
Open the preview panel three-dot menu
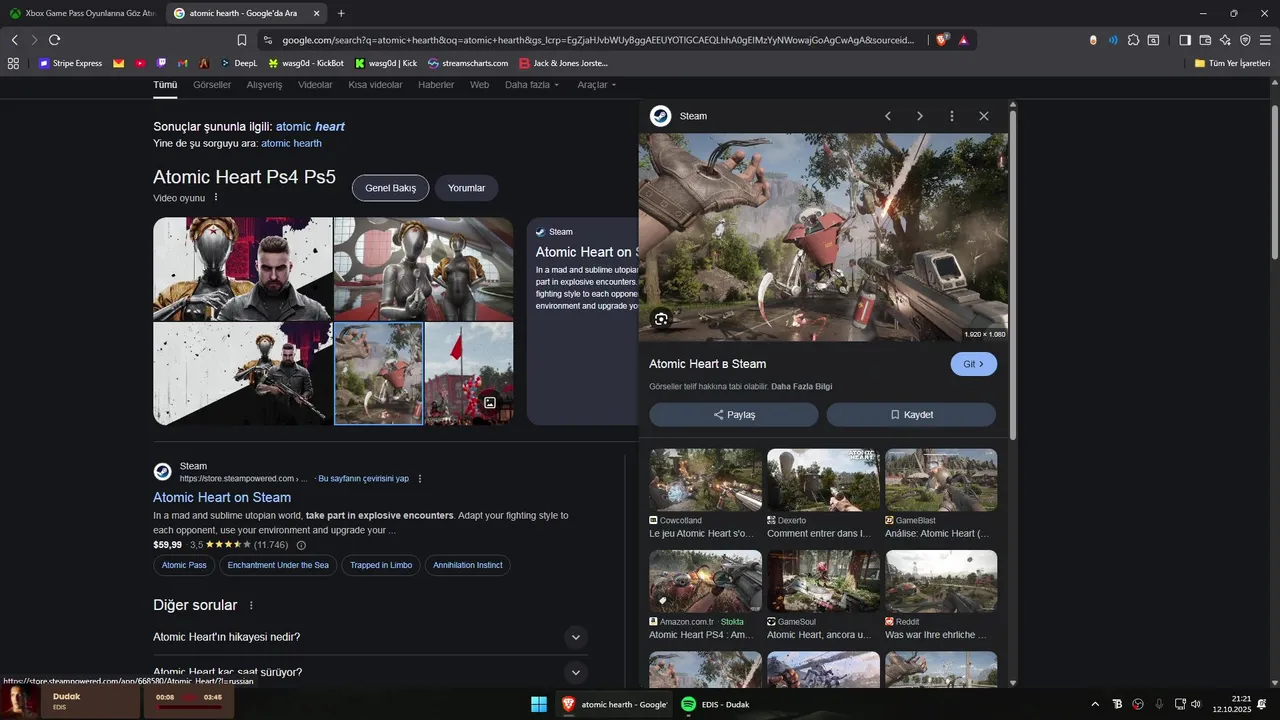951,116
